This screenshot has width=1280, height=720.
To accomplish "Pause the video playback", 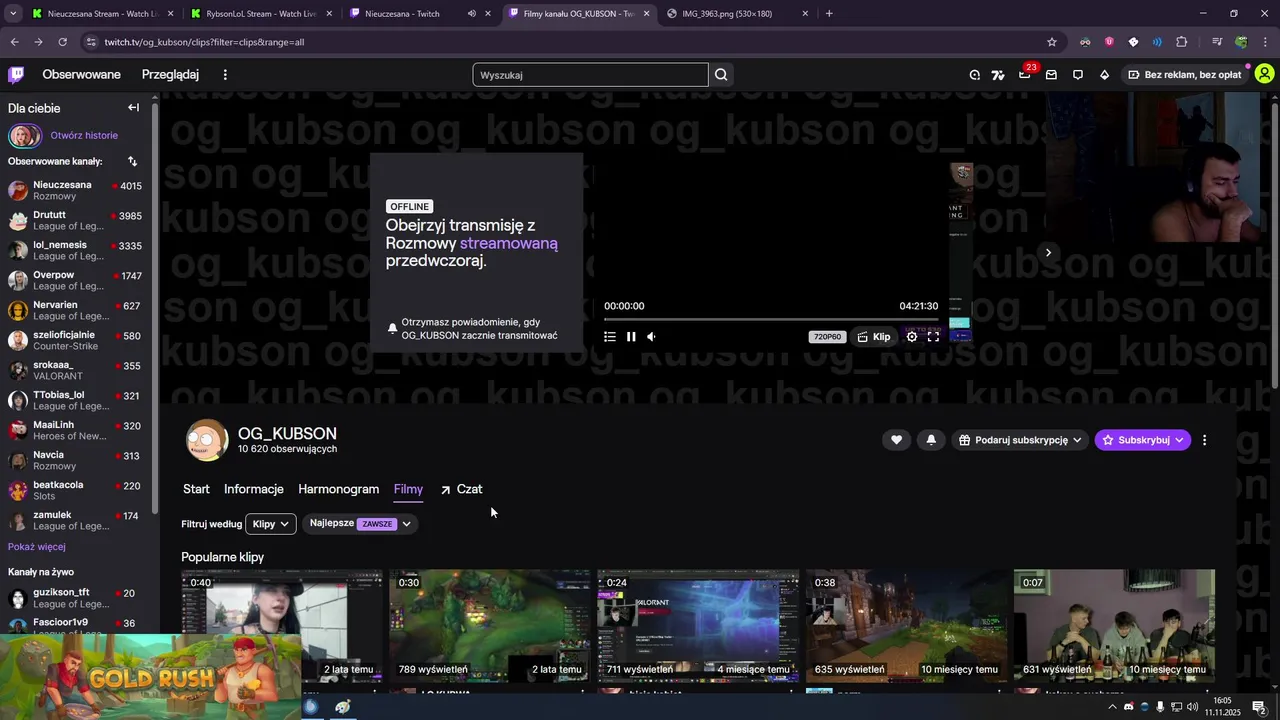I will (x=631, y=337).
